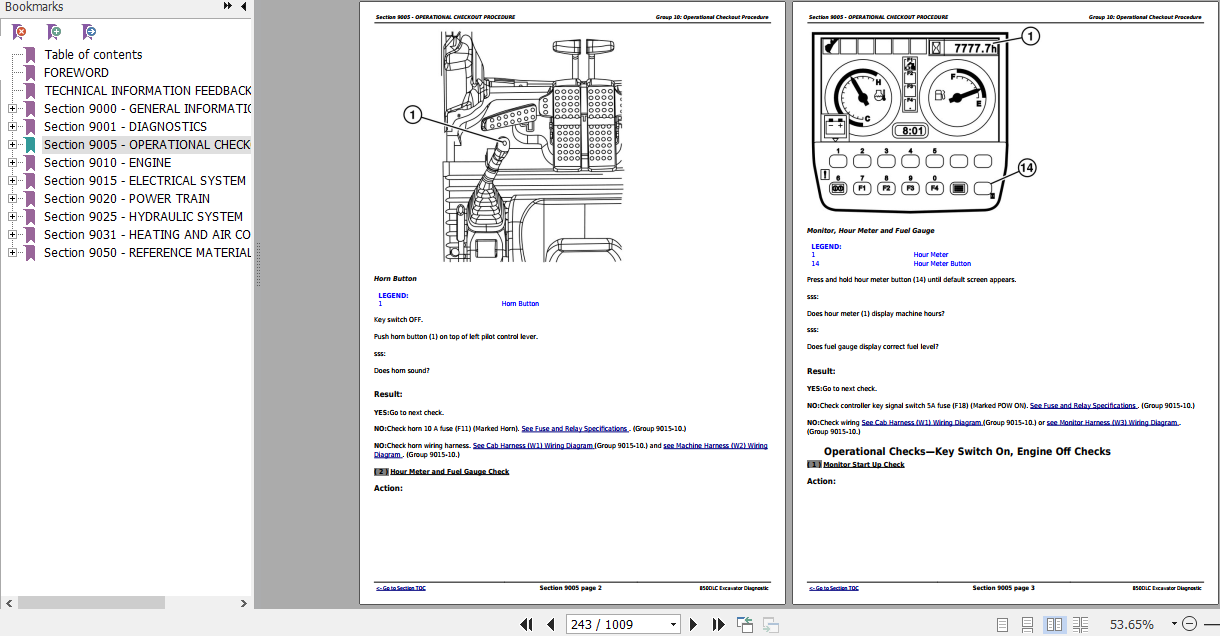Expand Section 9000 - GENERAL INFORMATION bookmark
Viewport: 1220px width, 636px height.
pos(12,109)
